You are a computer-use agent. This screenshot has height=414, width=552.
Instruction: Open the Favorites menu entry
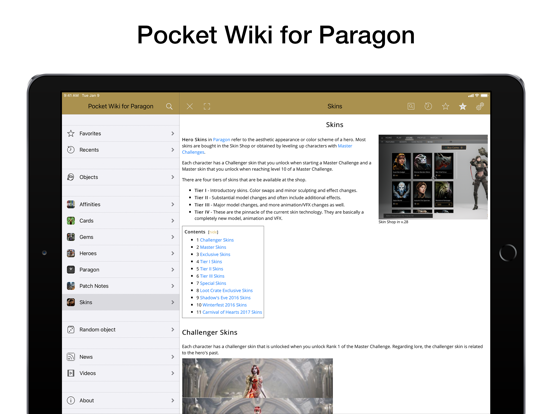point(121,133)
